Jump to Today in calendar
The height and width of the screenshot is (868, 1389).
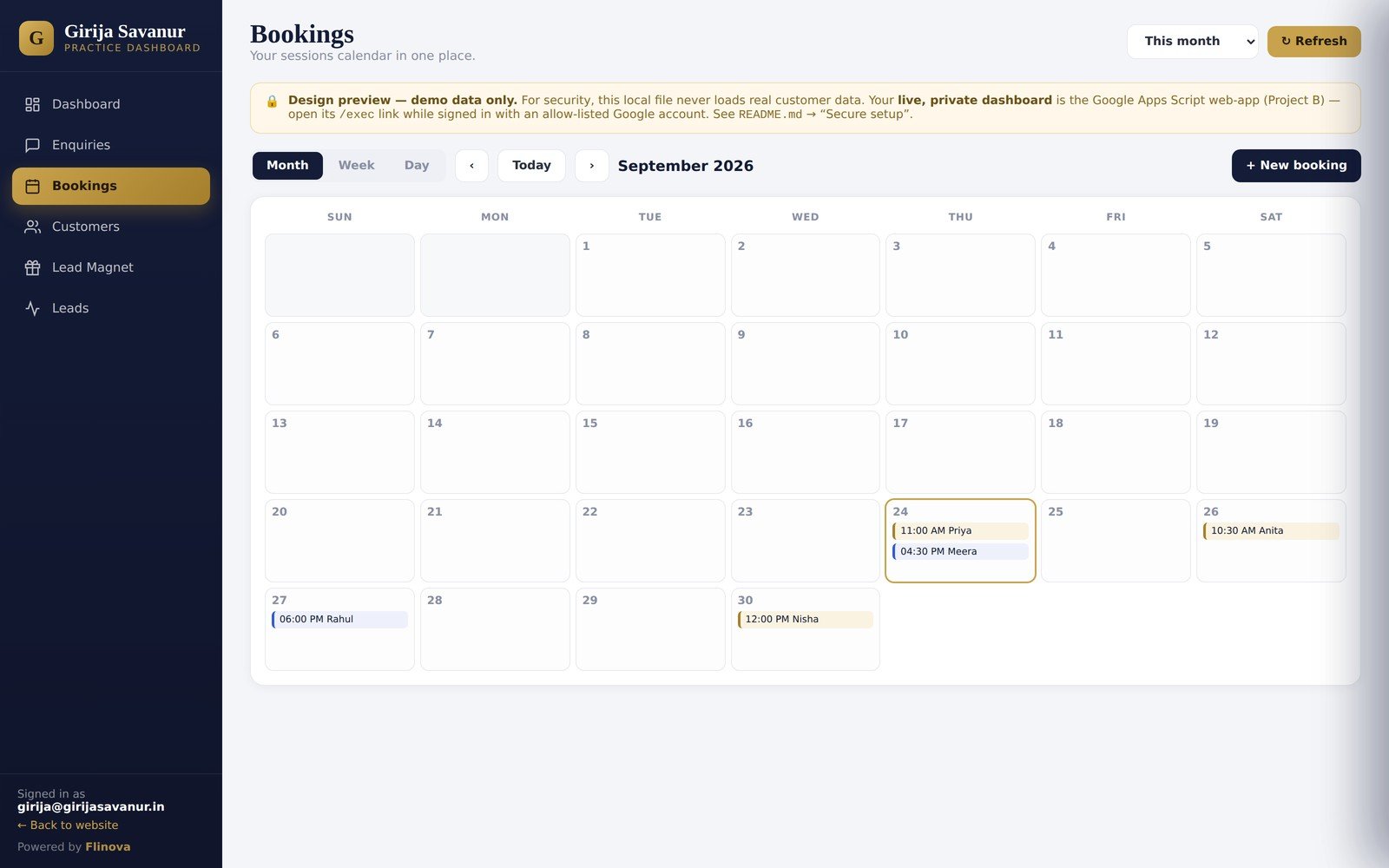pos(531,166)
